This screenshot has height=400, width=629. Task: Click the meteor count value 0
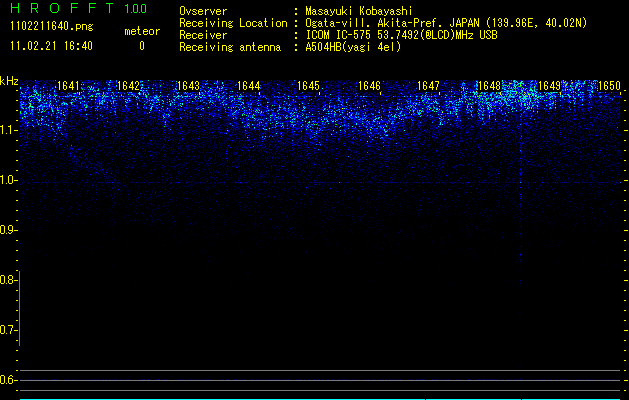pos(142,46)
